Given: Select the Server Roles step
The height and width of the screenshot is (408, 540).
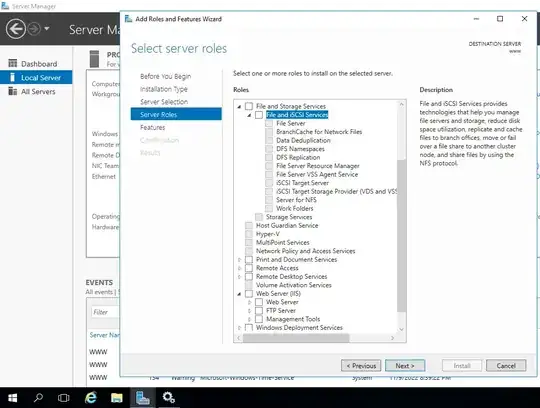Looking at the screenshot, I should pos(176,114).
